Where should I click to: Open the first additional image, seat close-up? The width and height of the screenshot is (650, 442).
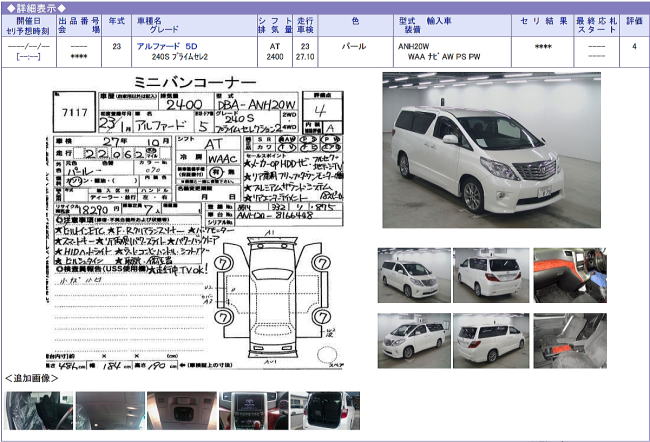pos(39,410)
